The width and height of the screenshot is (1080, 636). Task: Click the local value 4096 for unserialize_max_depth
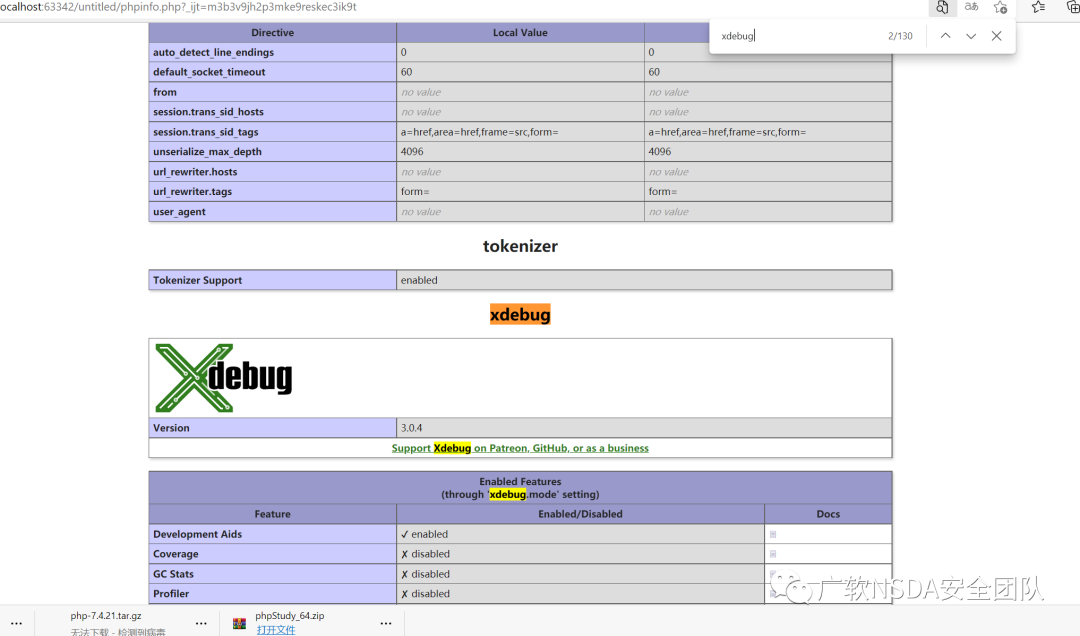point(412,152)
